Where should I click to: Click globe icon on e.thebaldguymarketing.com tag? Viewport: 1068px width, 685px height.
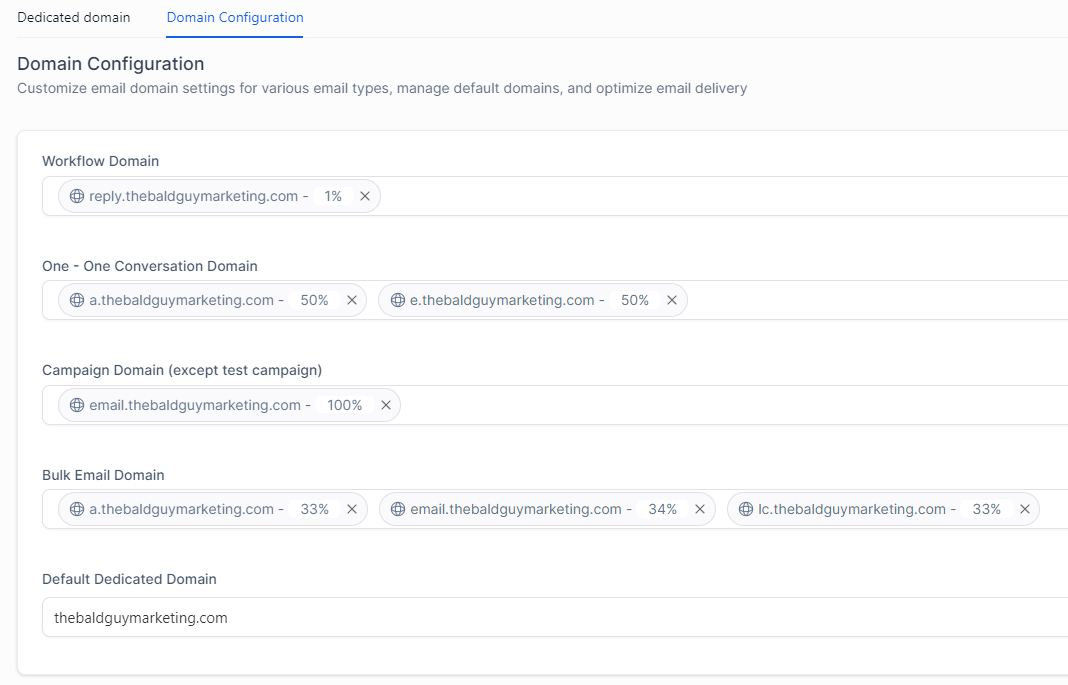coord(398,300)
